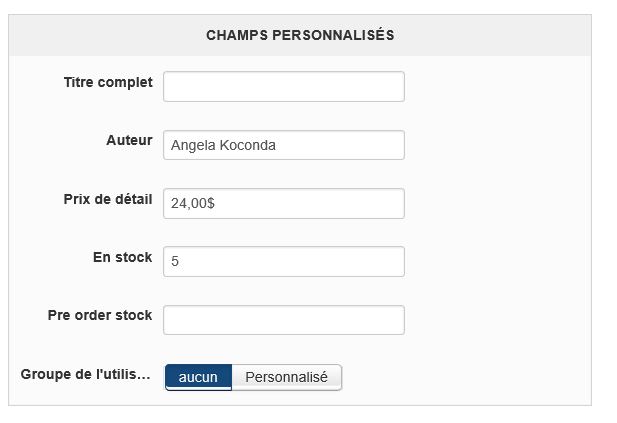Click the gray header bar beside the title
The height and width of the screenshot is (423, 617).
(500, 35)
